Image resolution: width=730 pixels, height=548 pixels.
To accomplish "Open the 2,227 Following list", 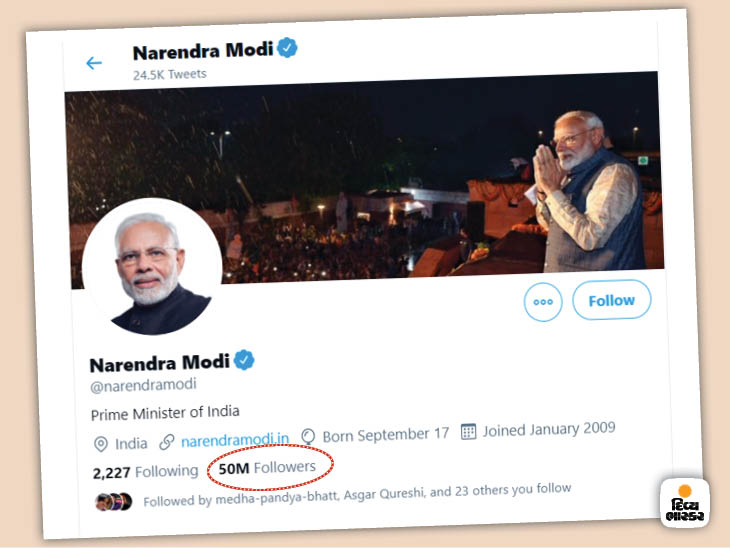I will [x=145, y=472].
